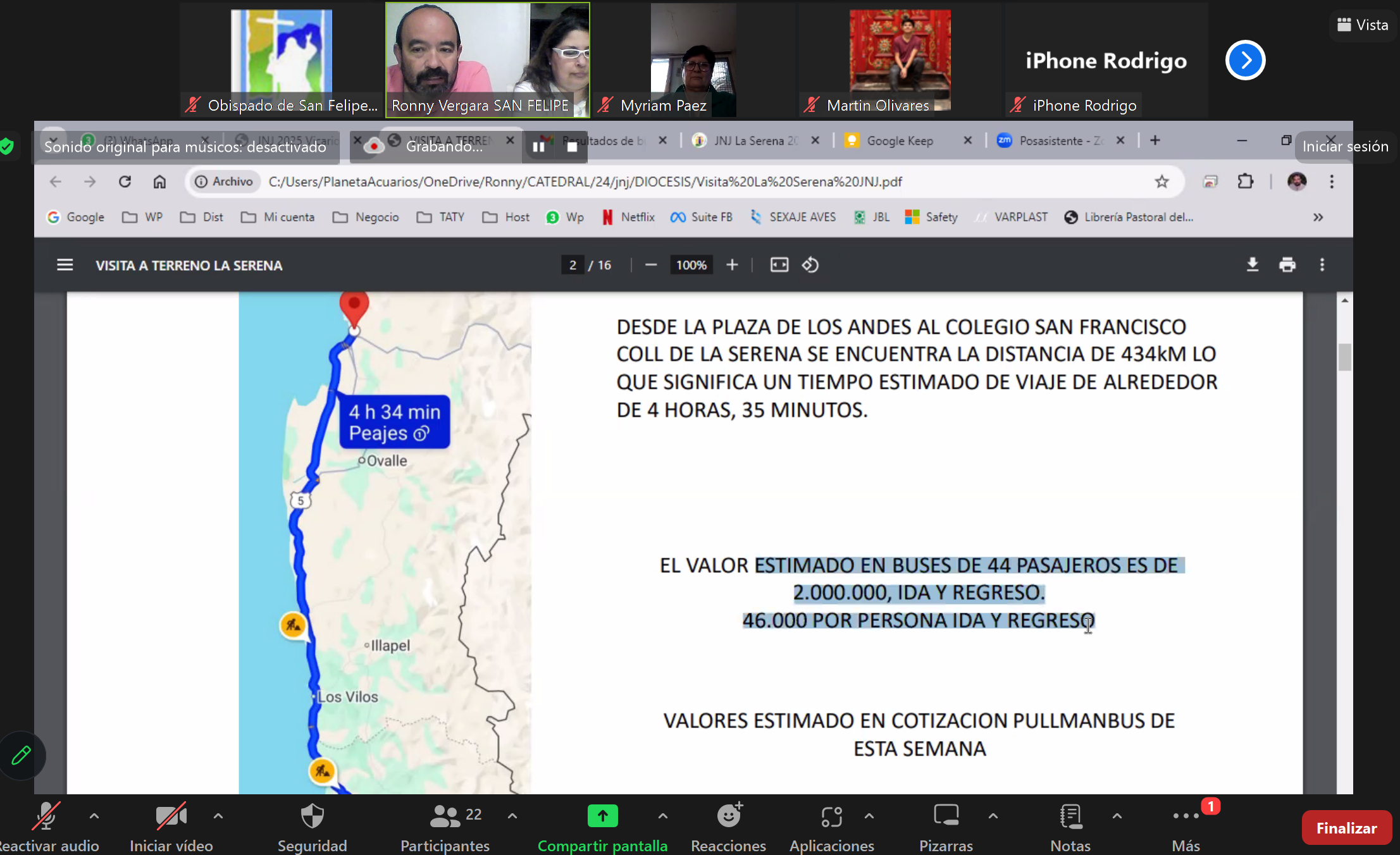Screen dimensions: 1400x855
Task: Stop the Zoom recording
Action: pyautogui.click(x=572, y=147)
